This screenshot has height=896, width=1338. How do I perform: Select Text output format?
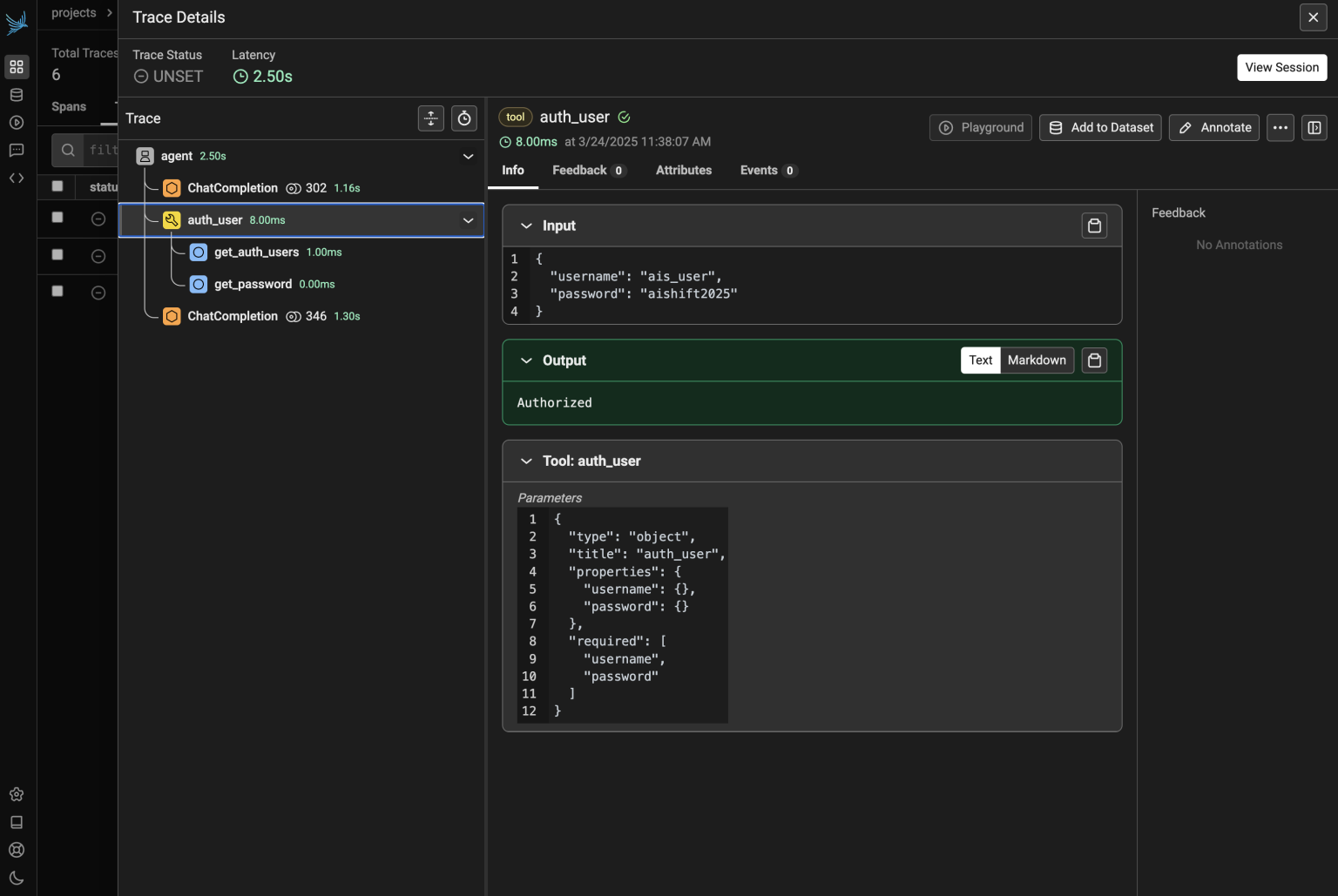[x=980, y=360]
